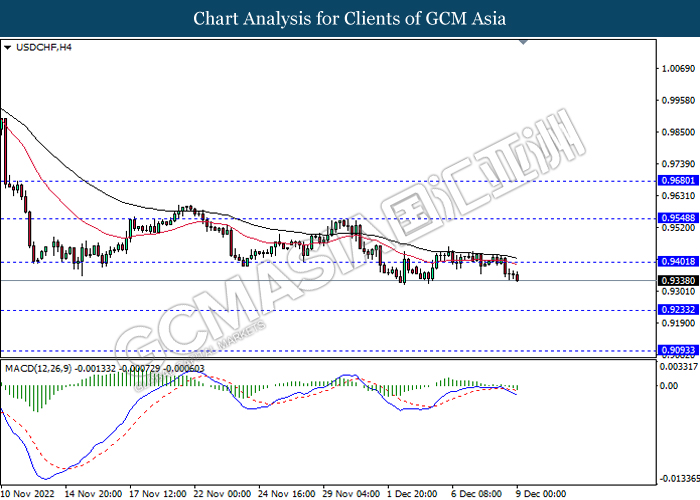Click the 14 Nov 20:00 time label
Screen dimensions: 700x500
point(93,494)
